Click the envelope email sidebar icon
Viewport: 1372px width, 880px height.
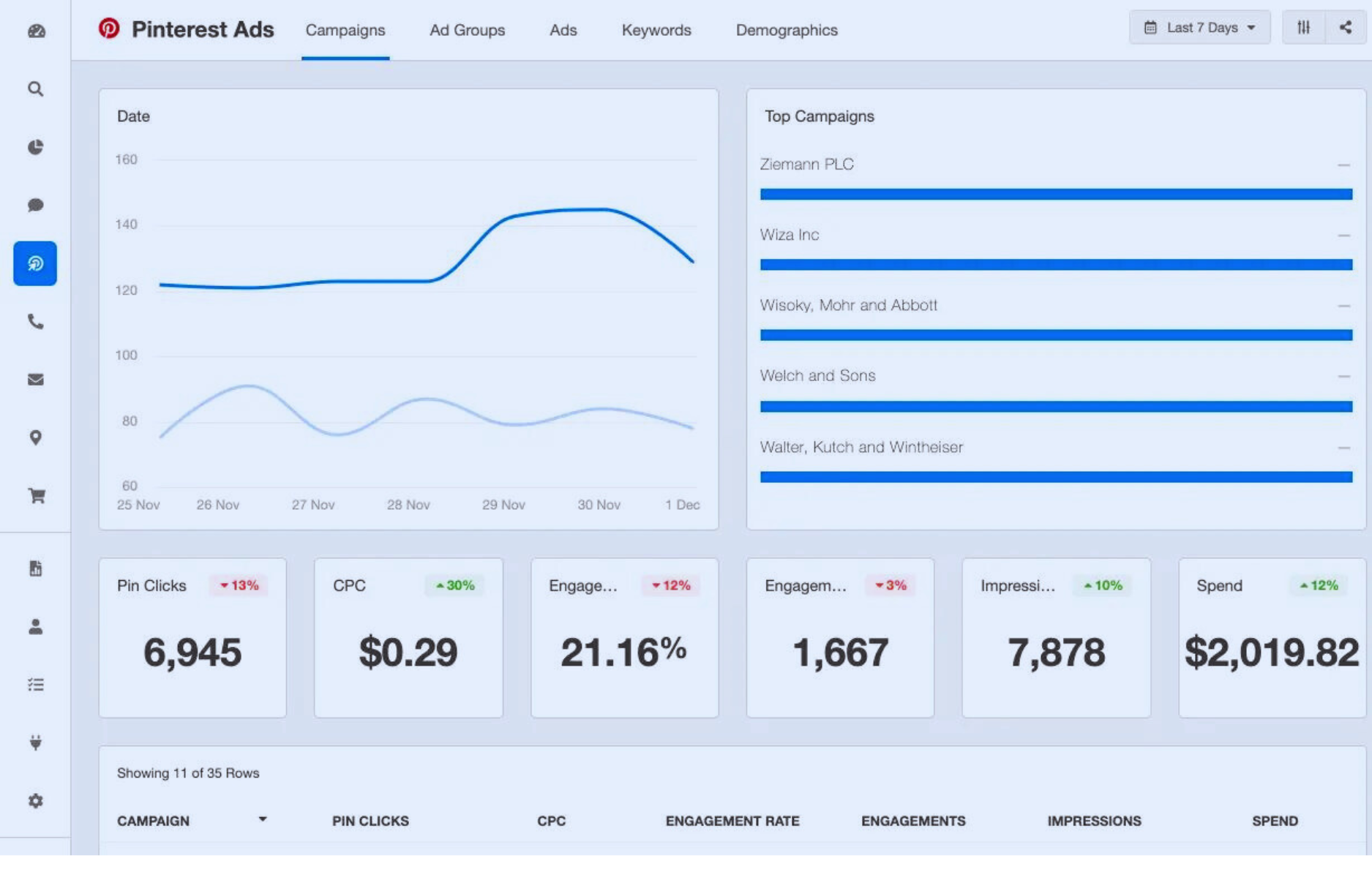[36, 380]
